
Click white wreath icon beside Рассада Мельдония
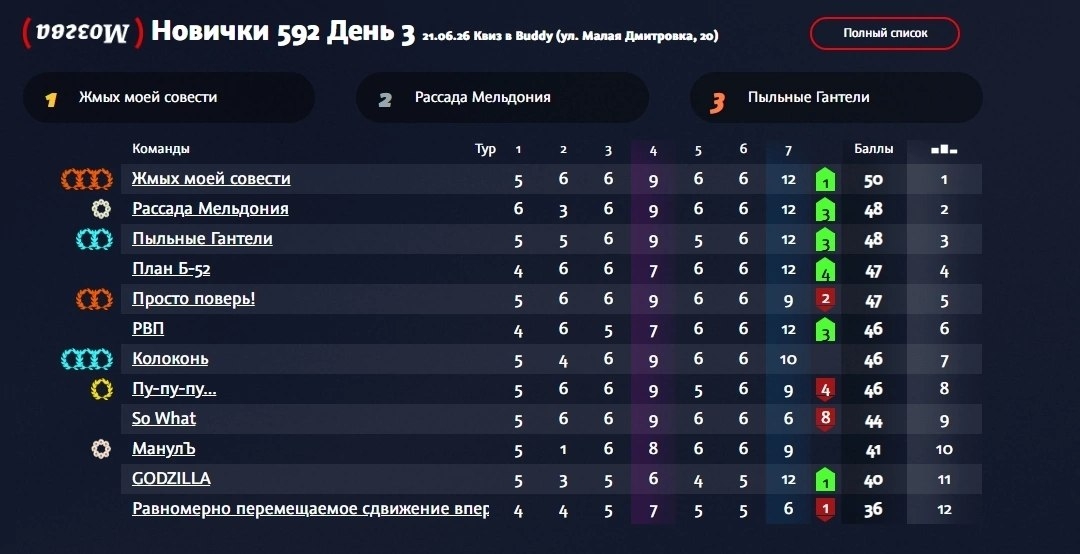pos(101,209)
